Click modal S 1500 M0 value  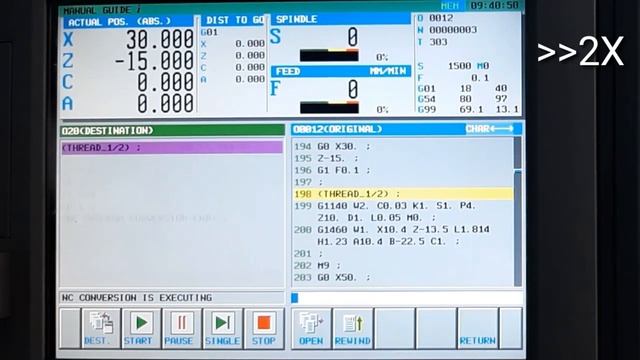(454, 66)
